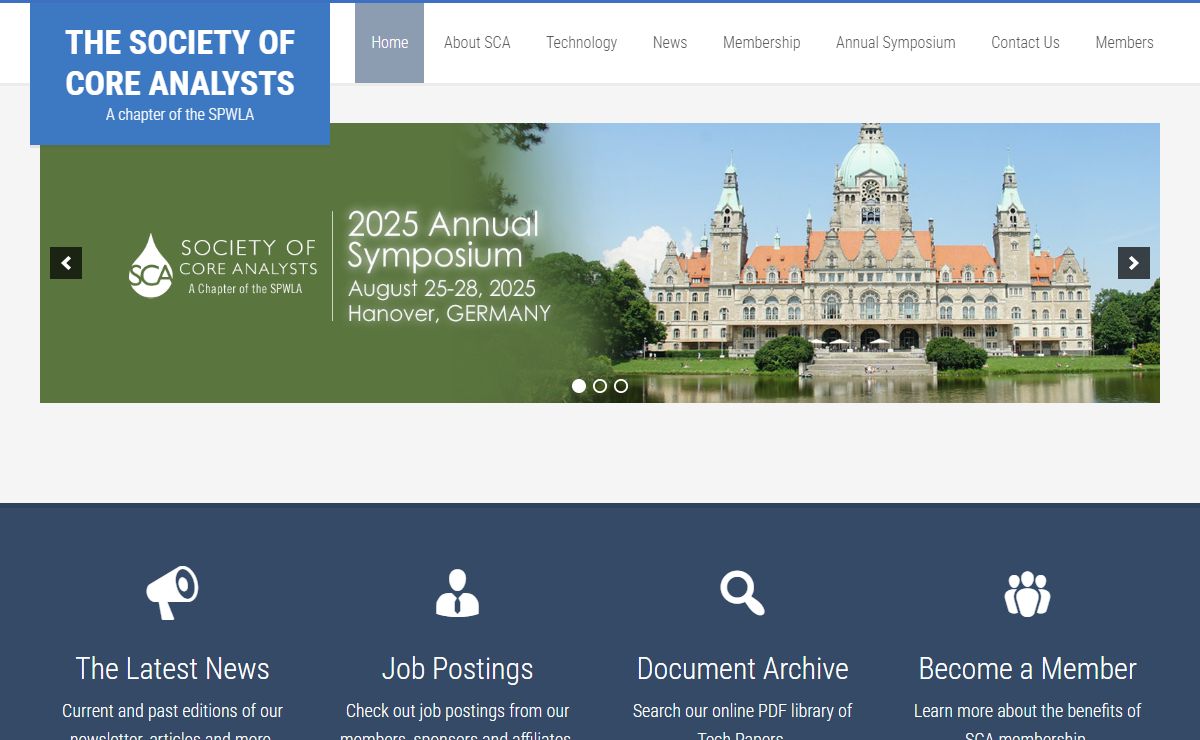Open the Job Postings heading link

(x=457, y=668)
